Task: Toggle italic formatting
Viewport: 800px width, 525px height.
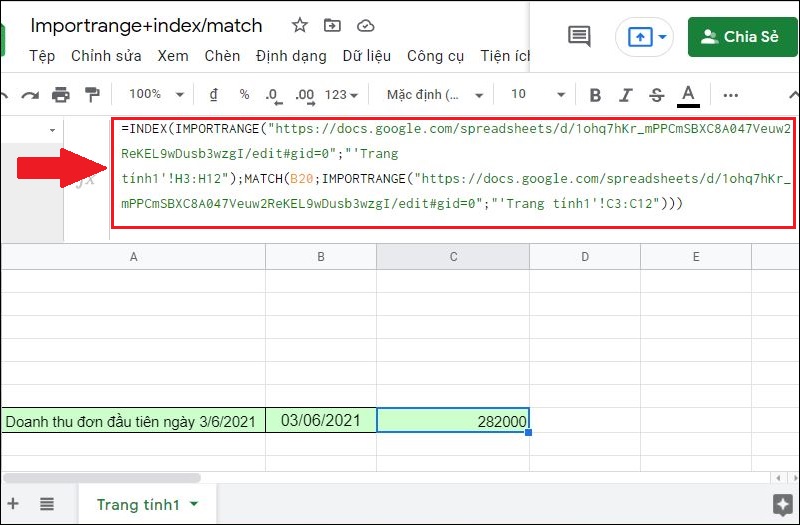Action: pos(626,95)
